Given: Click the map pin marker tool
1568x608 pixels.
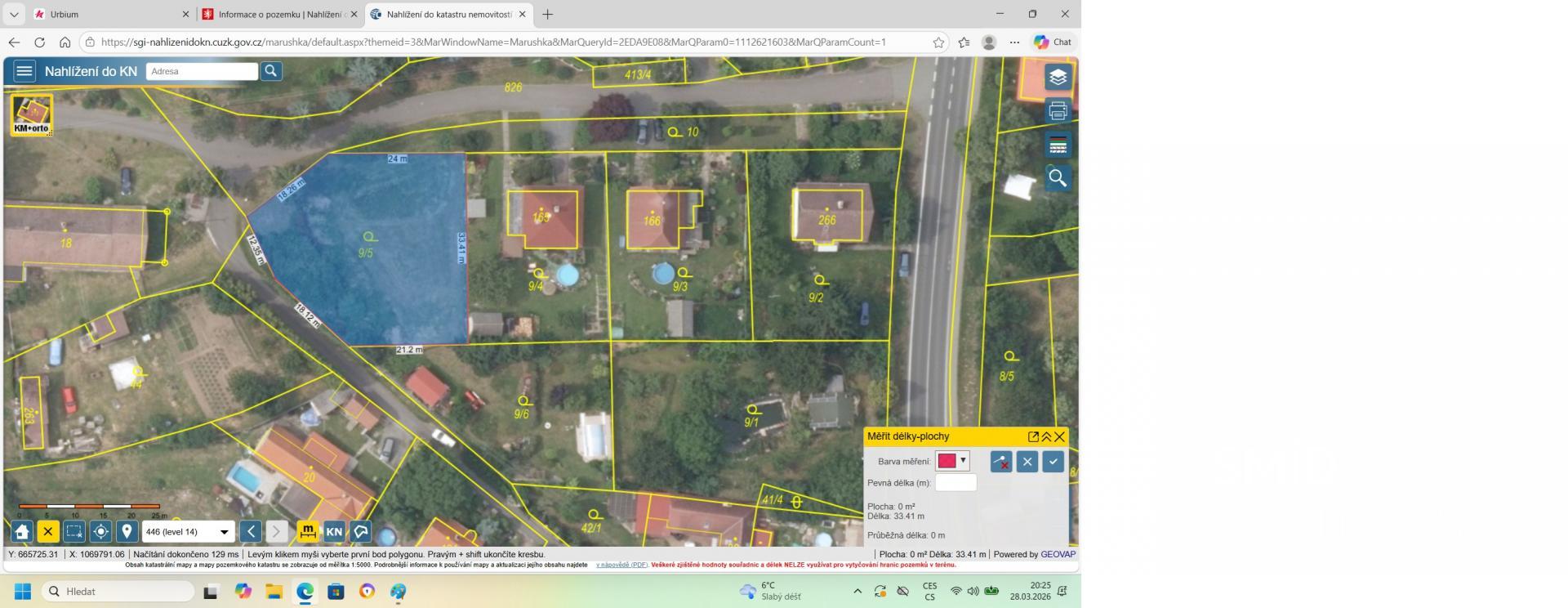Looking at the screenshot, I should tap(127, 532).
